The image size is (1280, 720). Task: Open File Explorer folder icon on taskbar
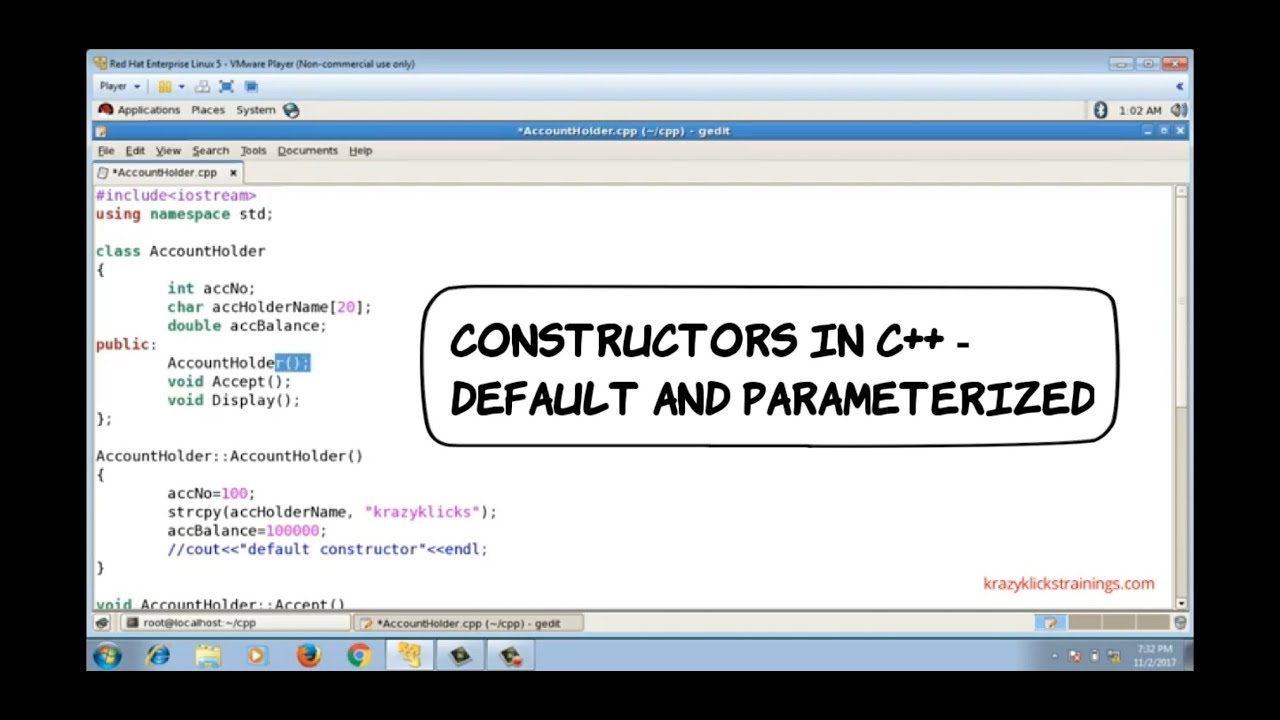pos(208,657)
